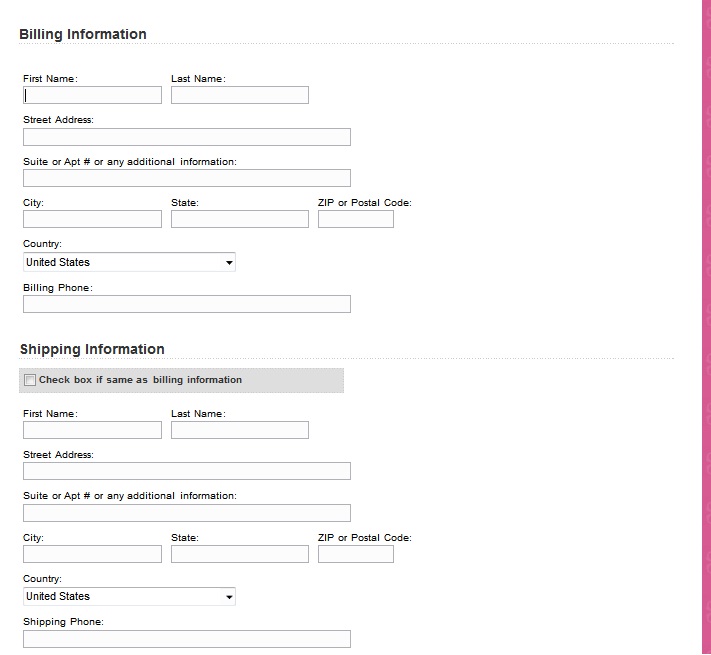Focus the billing City field
Image resolution: width=711 pixels, height=655 pixels.
[92, 219]
